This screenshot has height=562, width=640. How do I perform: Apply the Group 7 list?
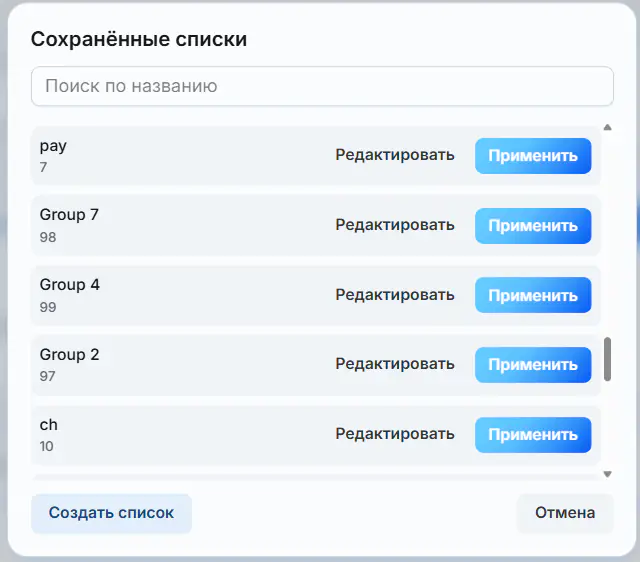point(533,226)
